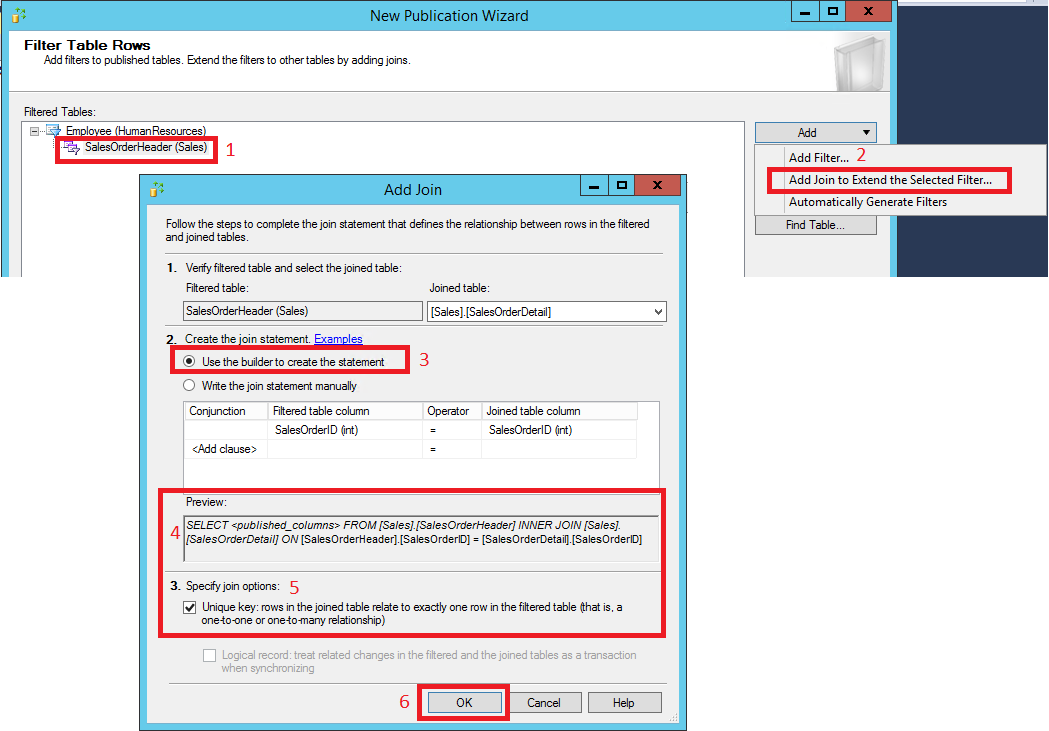Select 'Add Join to Extend the Selected Filter...'
The width and height of the screenshot is (1049, 731).
click(888, 179)
